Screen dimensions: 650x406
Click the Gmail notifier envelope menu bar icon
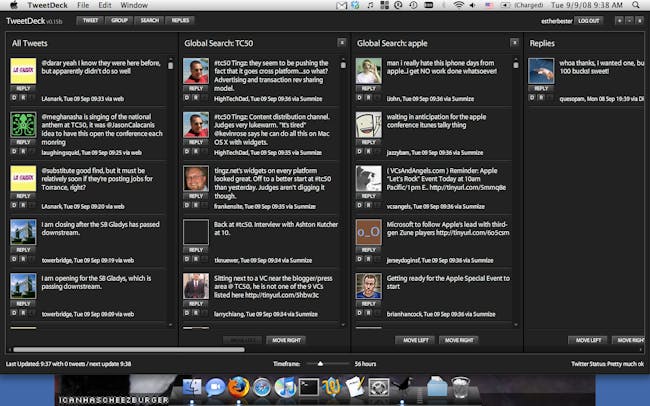[x=341, y=5]
